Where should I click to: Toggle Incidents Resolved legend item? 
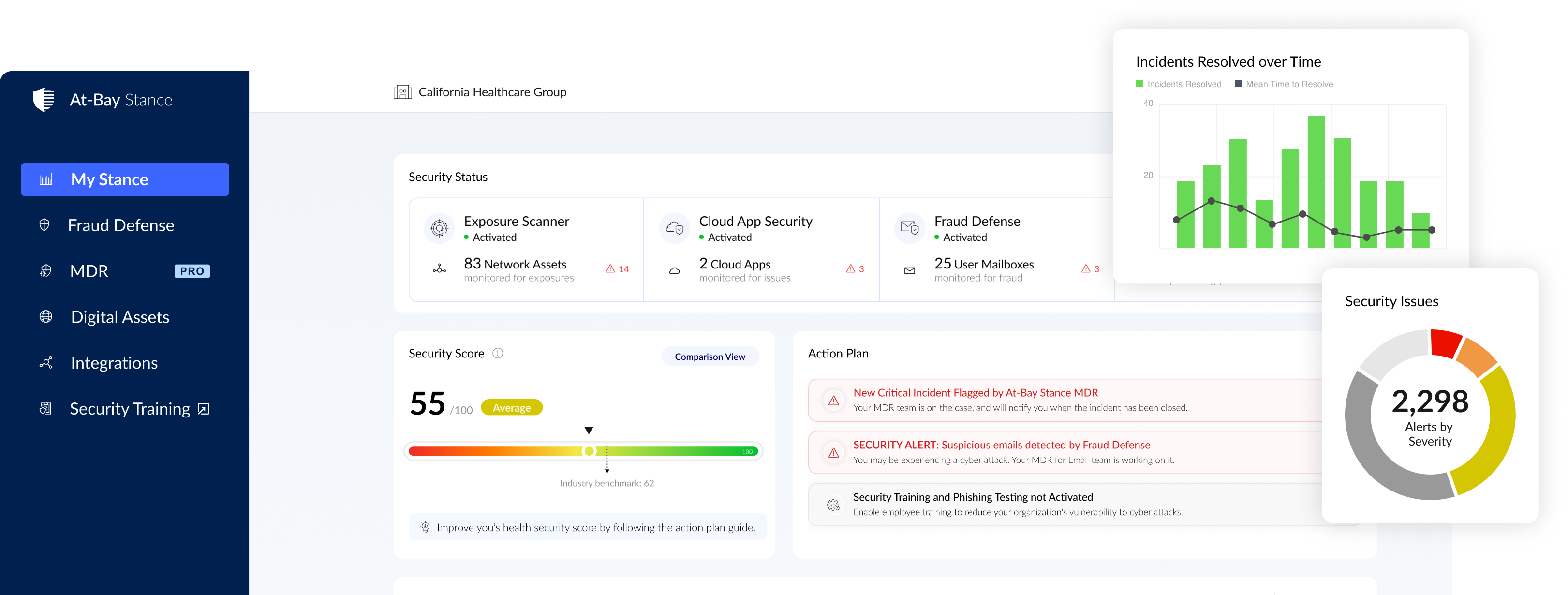[1179, 84]
